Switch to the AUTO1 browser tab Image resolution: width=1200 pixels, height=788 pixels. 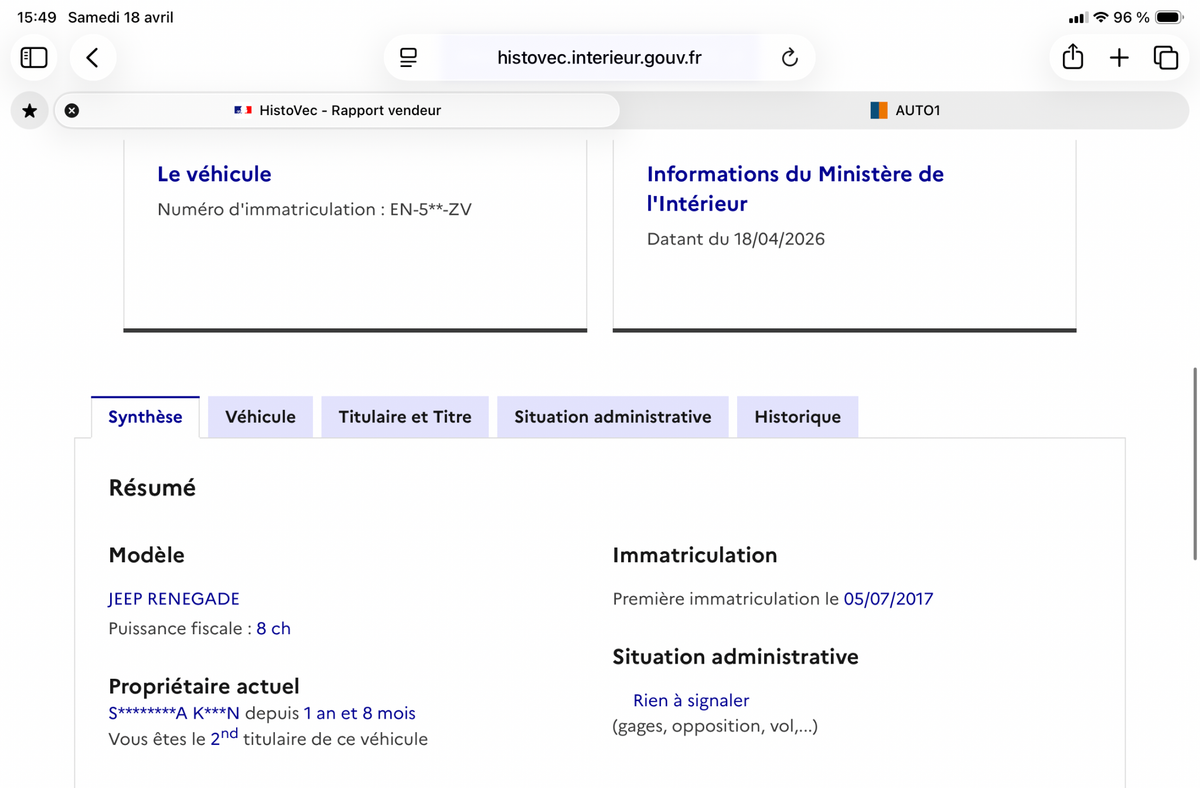coord(905,110)
